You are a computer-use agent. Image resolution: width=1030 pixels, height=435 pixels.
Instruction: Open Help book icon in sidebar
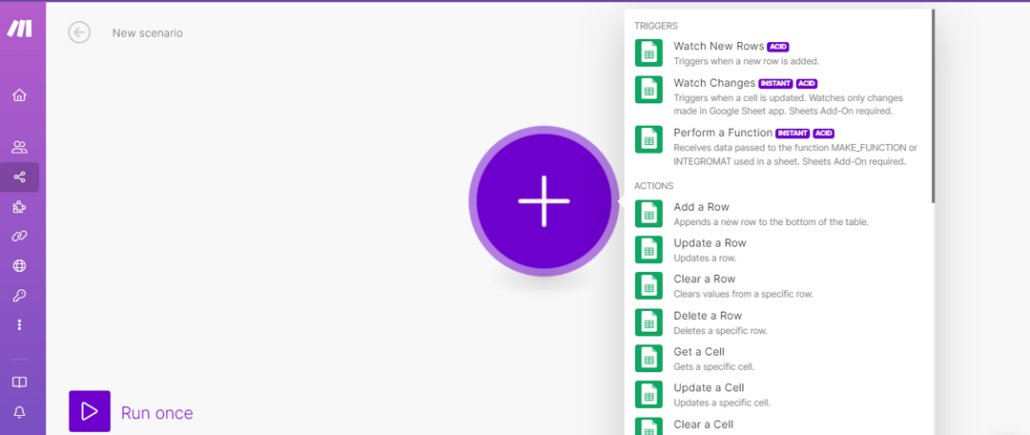pos(20,382)
